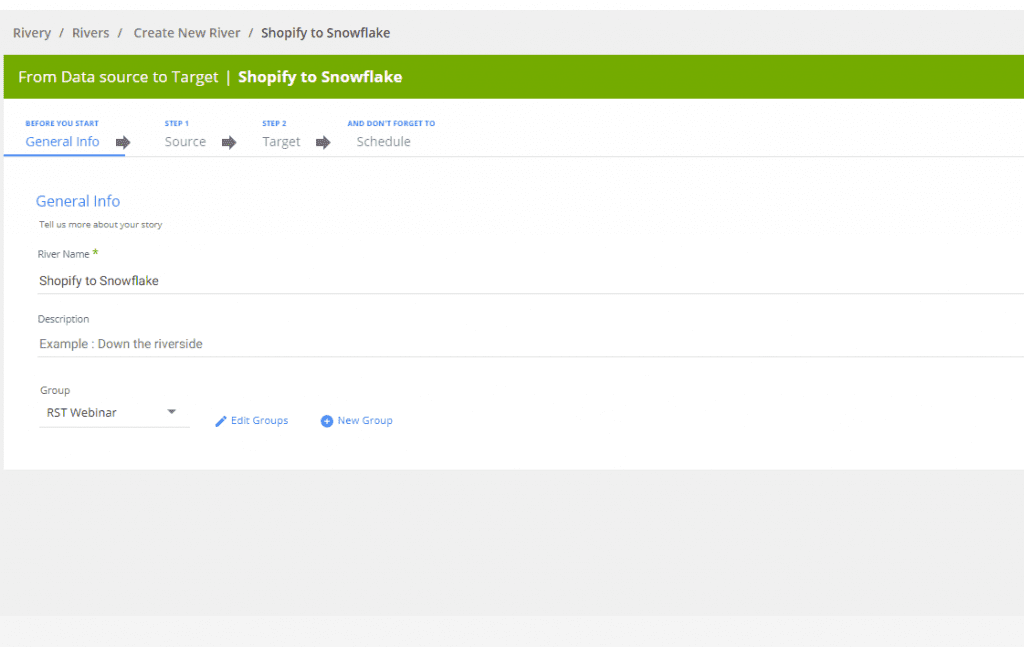This screenshot has height=647, width=1024.
Task: Click the Edit Groups link
Action: (260, 420)
